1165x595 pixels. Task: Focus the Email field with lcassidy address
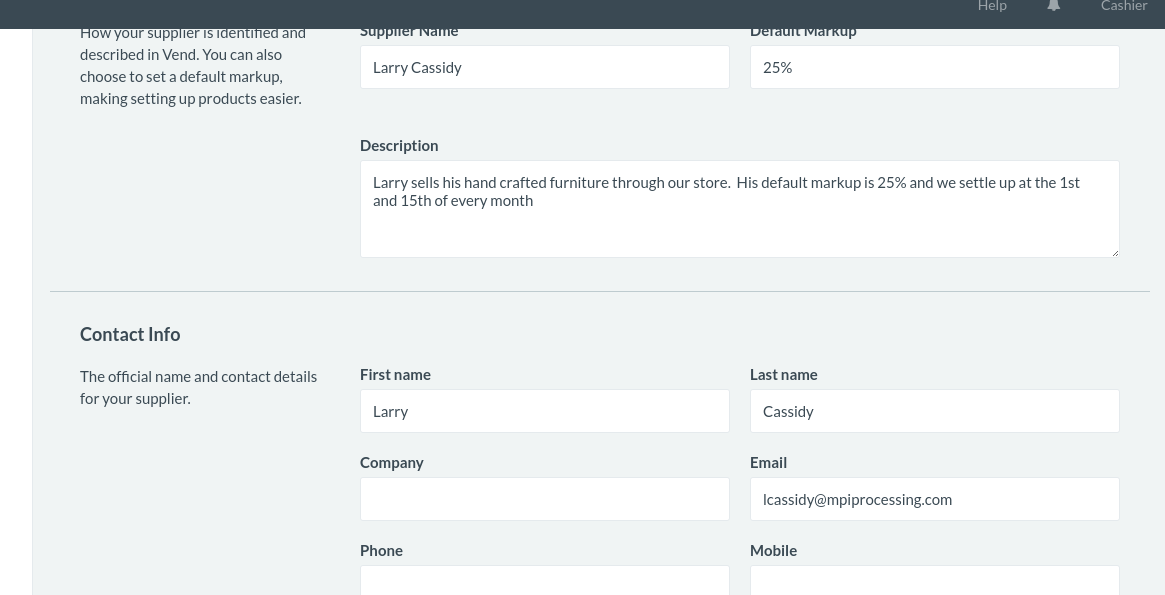point(934,499)
